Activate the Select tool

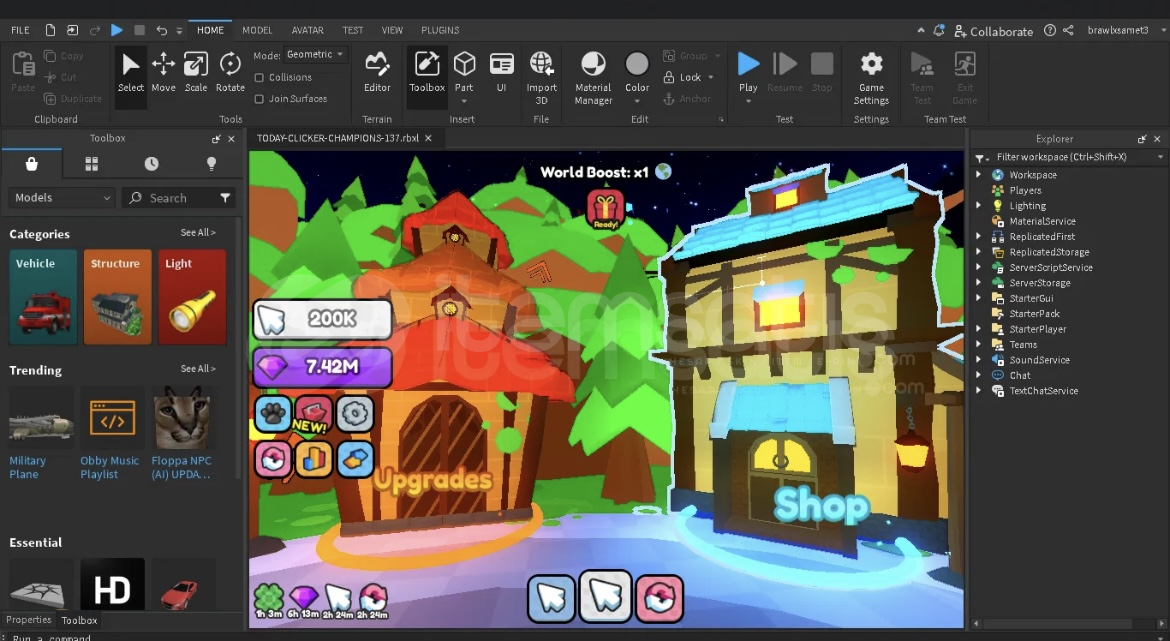131,72
